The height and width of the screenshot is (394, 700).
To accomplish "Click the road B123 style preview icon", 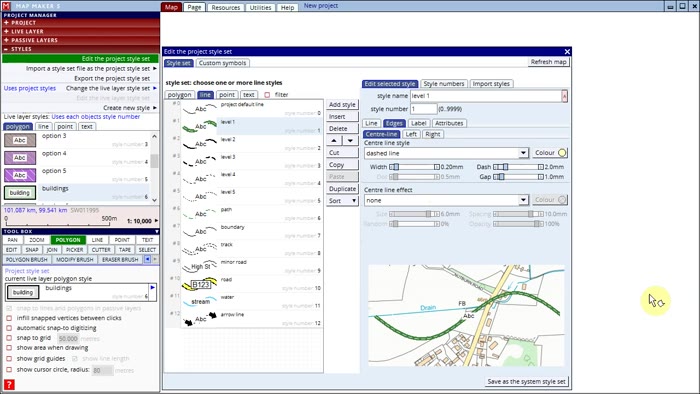I will pyautogui.click(x=200, y=284).
